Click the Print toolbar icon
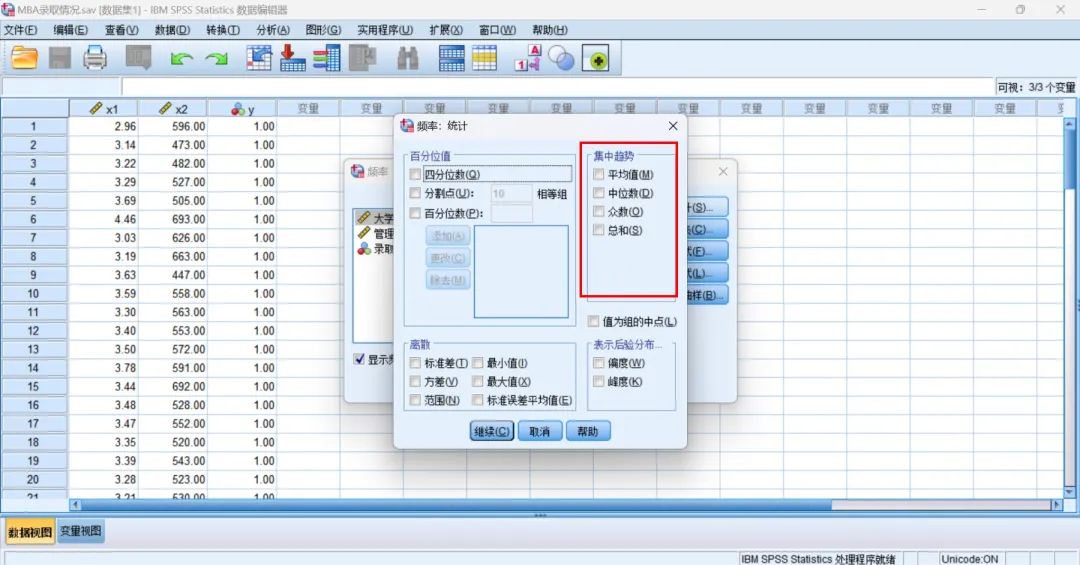Viewport: 1080px width, 565px height. tap(95, 58)
